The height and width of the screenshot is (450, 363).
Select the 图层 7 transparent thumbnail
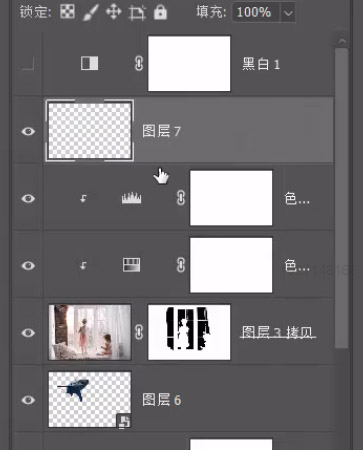tap(90, 131)
